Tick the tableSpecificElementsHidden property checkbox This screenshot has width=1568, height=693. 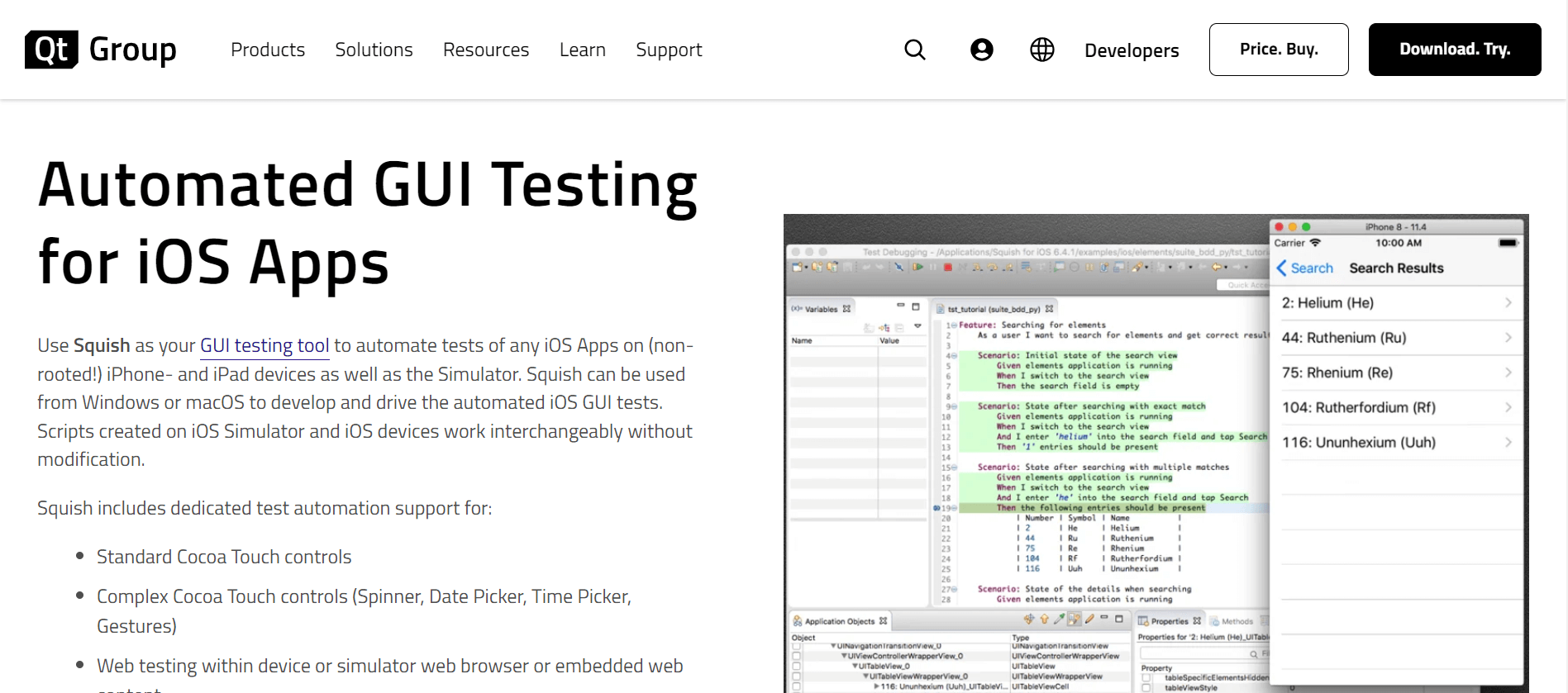pyautogui.click(x=1146, y=678)
